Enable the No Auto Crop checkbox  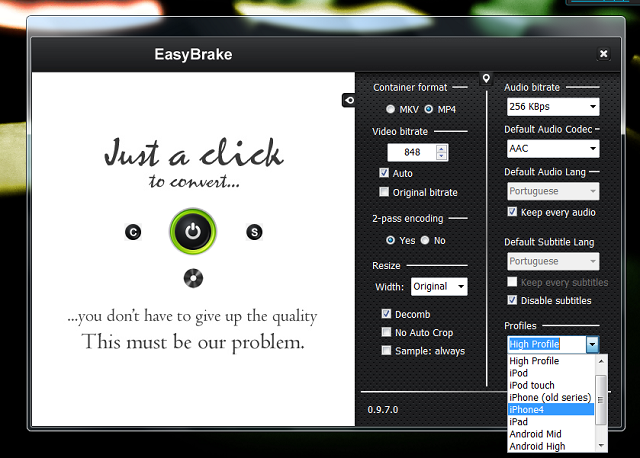coord(386,332)
